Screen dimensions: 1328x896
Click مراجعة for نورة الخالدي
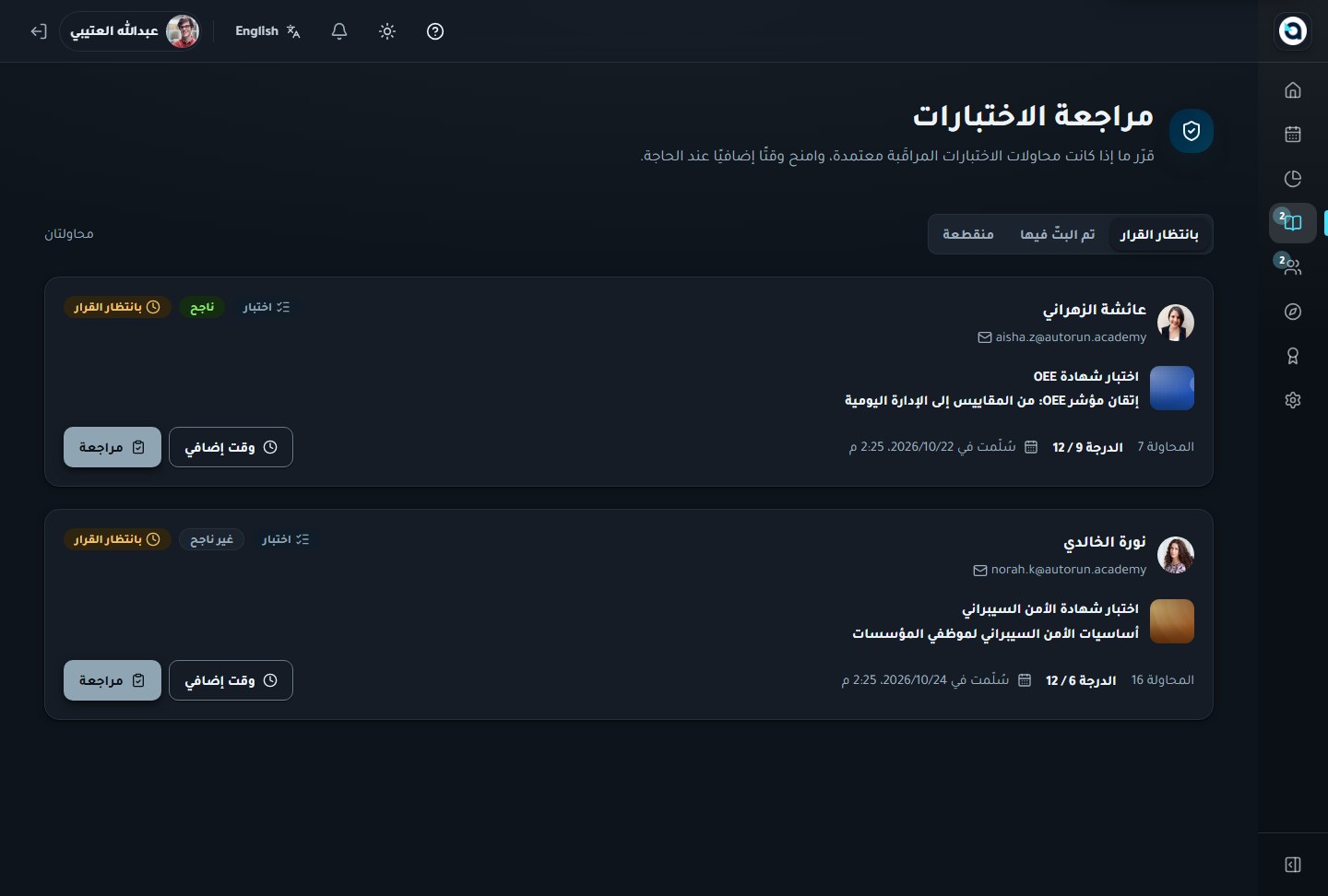[x=113, y=680]
